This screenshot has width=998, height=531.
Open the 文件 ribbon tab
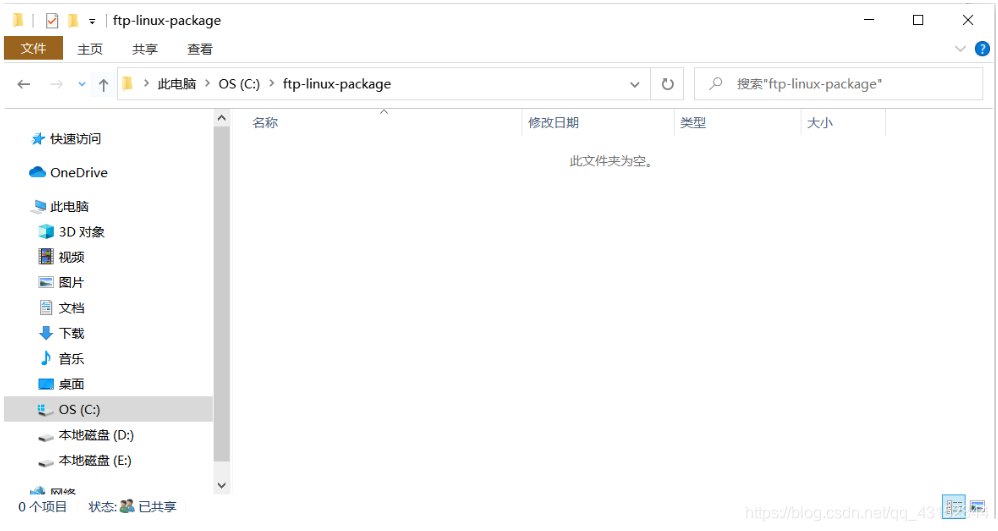33,48
